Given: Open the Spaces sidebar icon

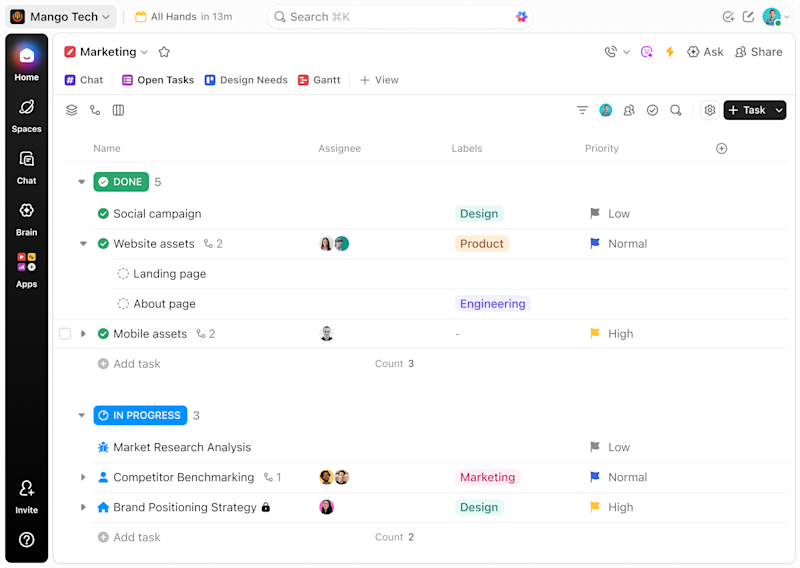Looking at the screenshot, I should coord(27,116).
